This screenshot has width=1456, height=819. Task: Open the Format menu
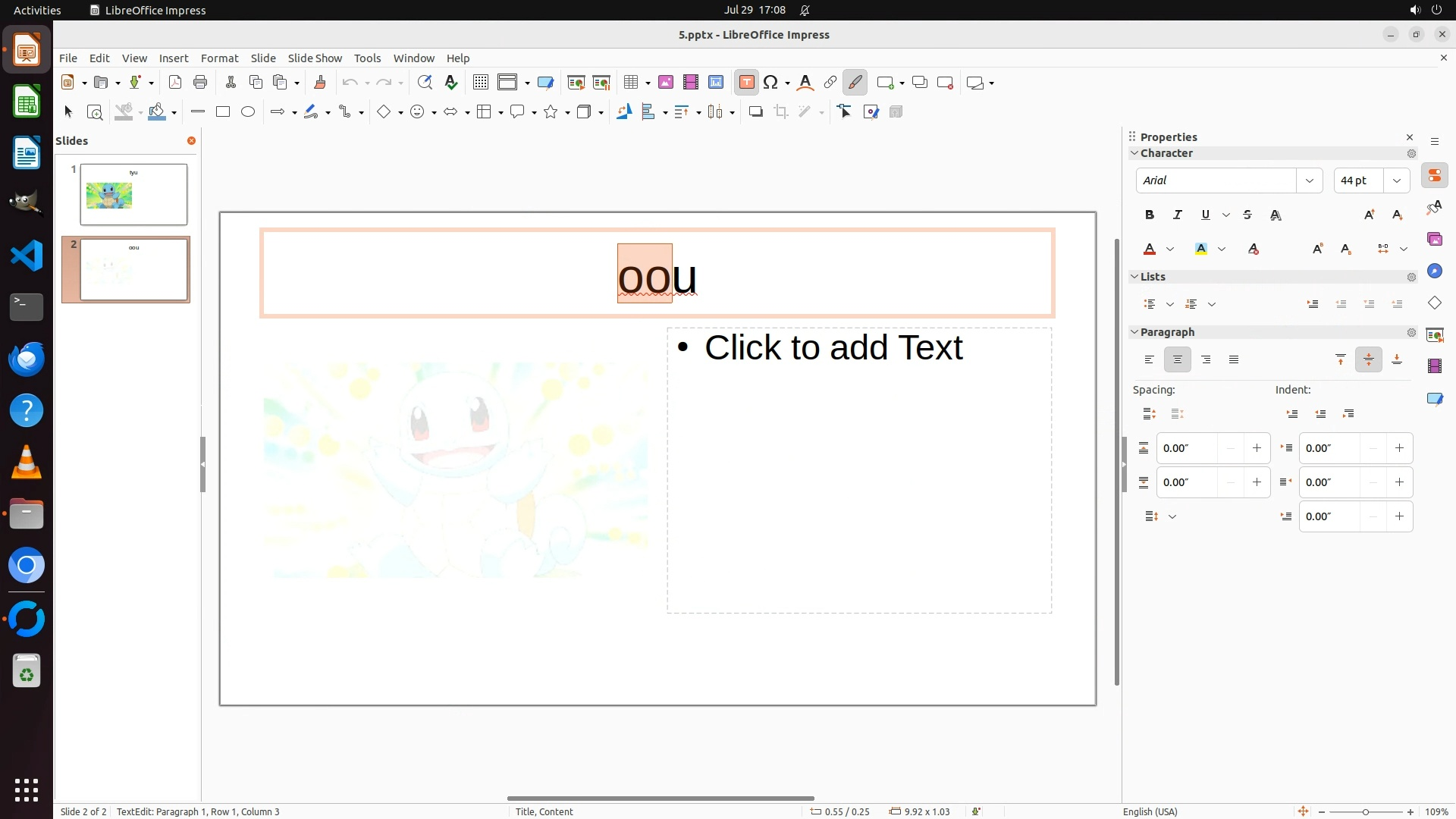pos(219,58)
